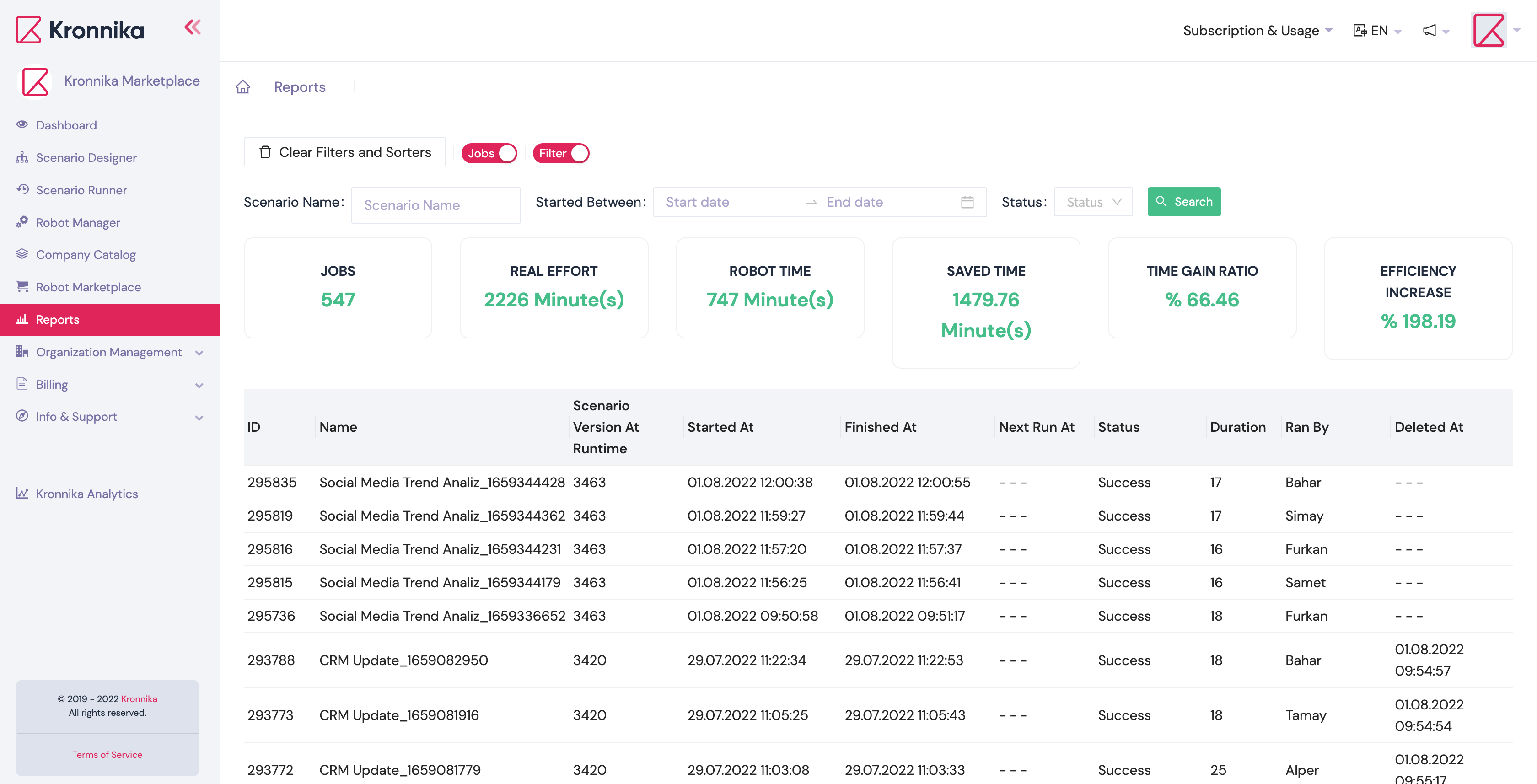
Task: Select Dashboard in the sidebar
Action: (x=65, y=125)
